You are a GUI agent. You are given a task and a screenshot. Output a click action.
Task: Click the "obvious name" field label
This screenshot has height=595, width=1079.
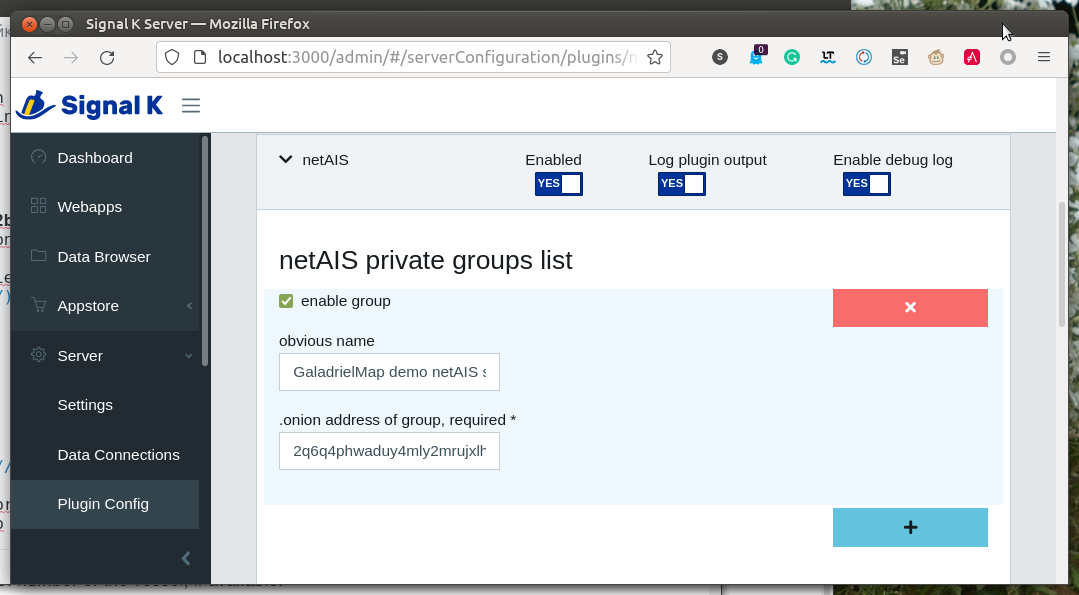tap(327, 341)
